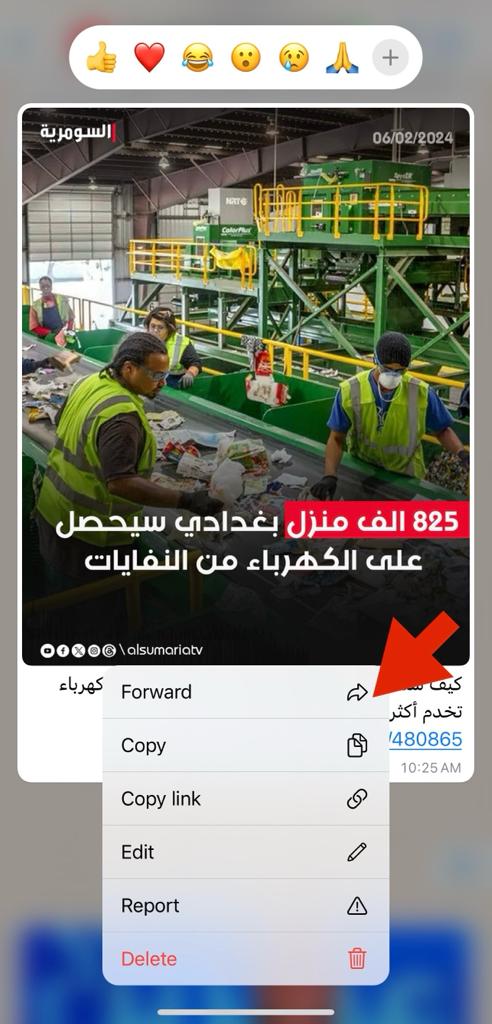This screenshot has width=492, height=1024.
Task: React with the crying face emoji
Action: coord(294,58)
